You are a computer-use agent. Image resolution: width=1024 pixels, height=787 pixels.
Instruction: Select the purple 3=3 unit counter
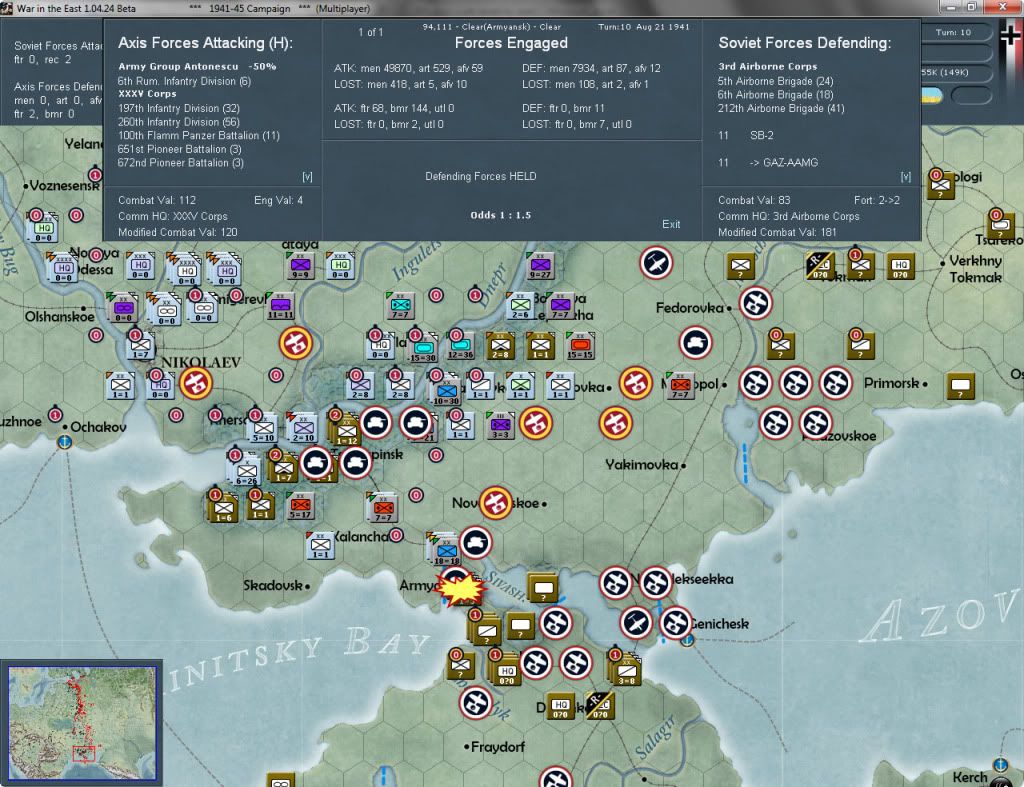pyautogui.click(x=500, y=425)
